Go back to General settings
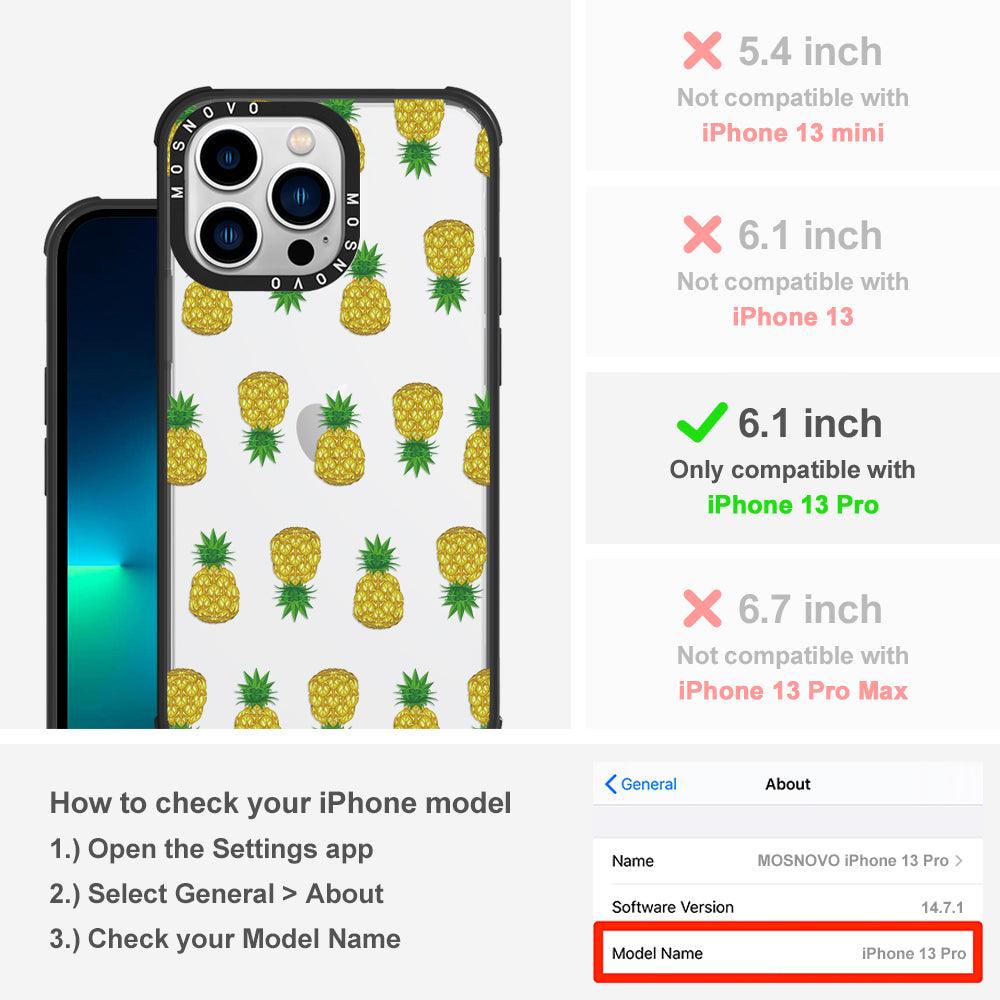 tap(640, 784)
